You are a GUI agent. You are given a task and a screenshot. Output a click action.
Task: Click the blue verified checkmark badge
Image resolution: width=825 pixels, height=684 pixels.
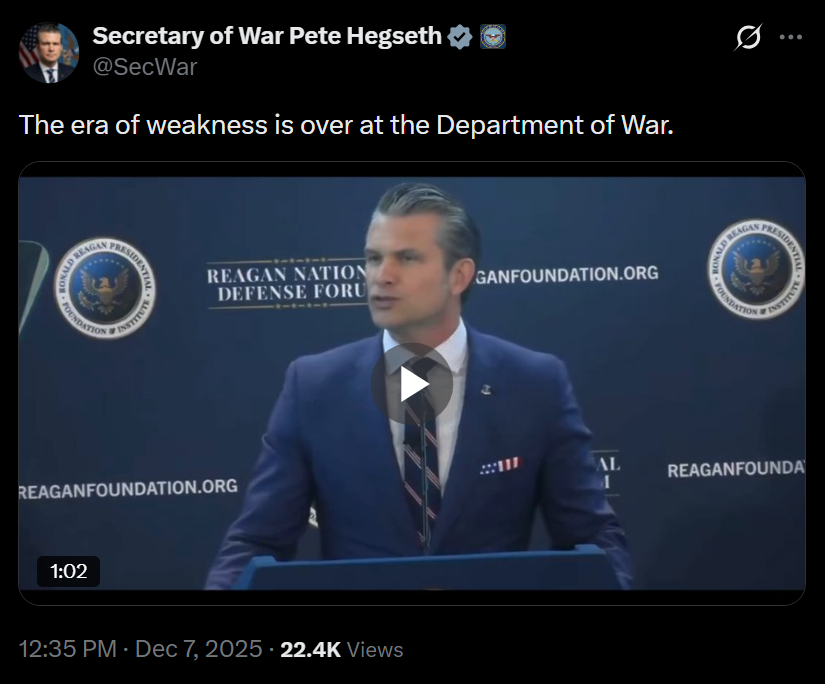coord(460,37)
